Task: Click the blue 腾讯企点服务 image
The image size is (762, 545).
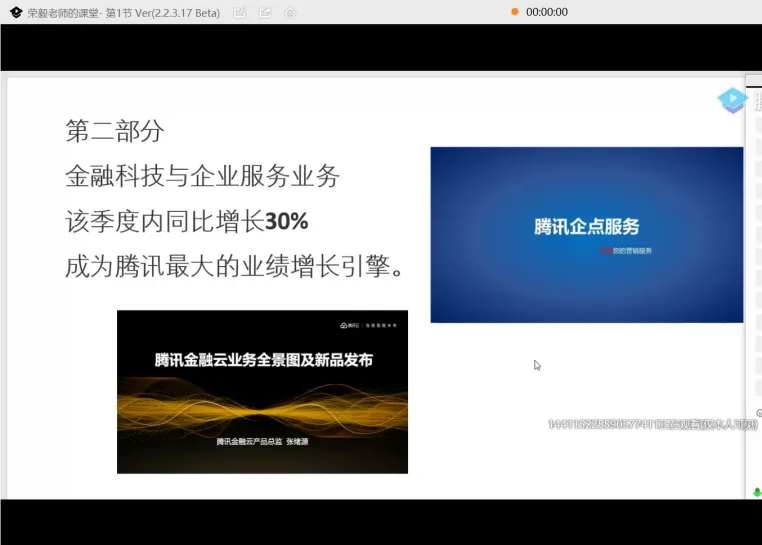Action: [x=587, y=235]
